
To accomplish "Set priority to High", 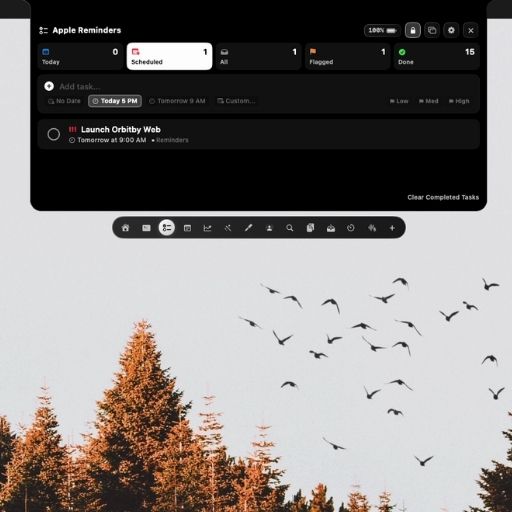I will pos(459,101).
